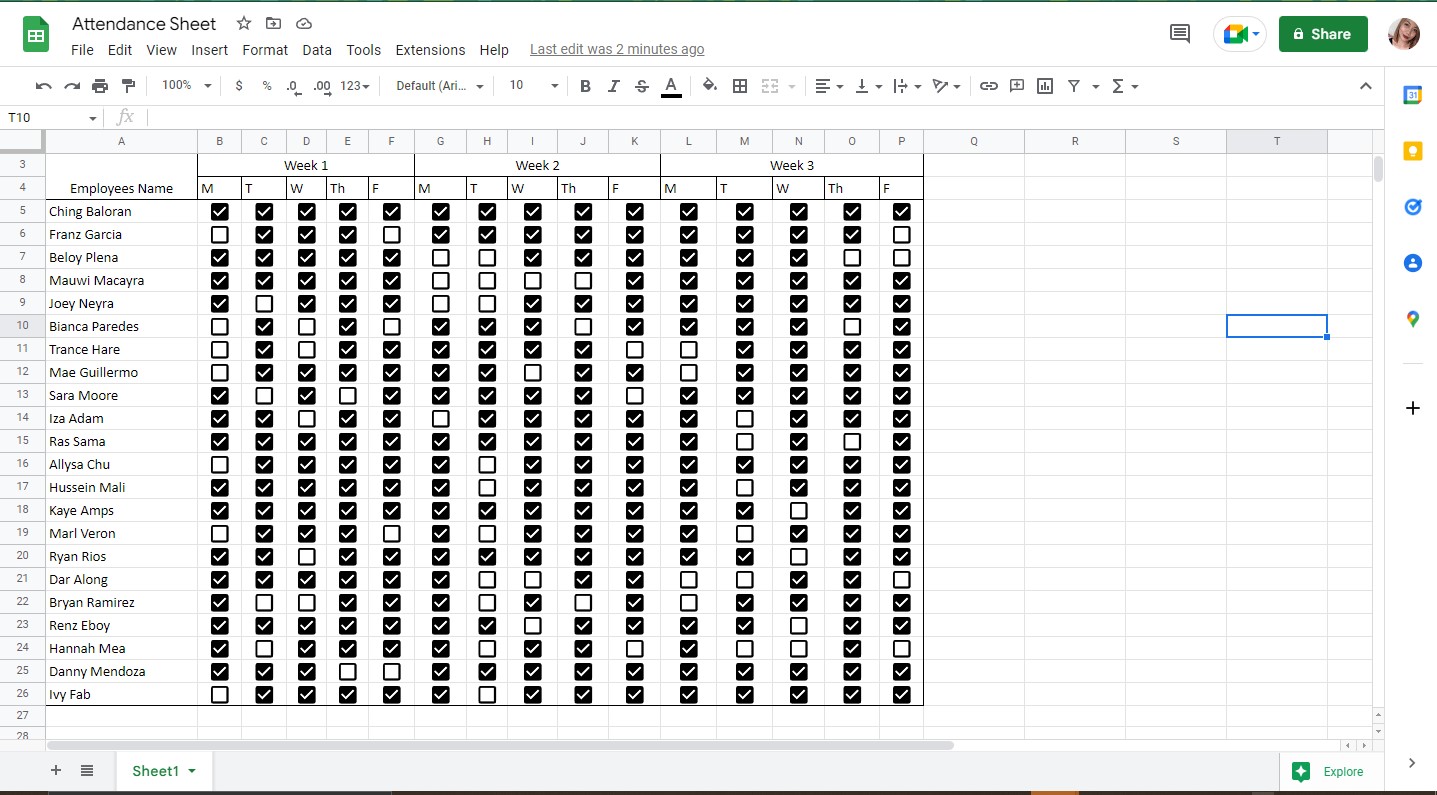Select the Paint format roller icon

click(x=128, y=86)
